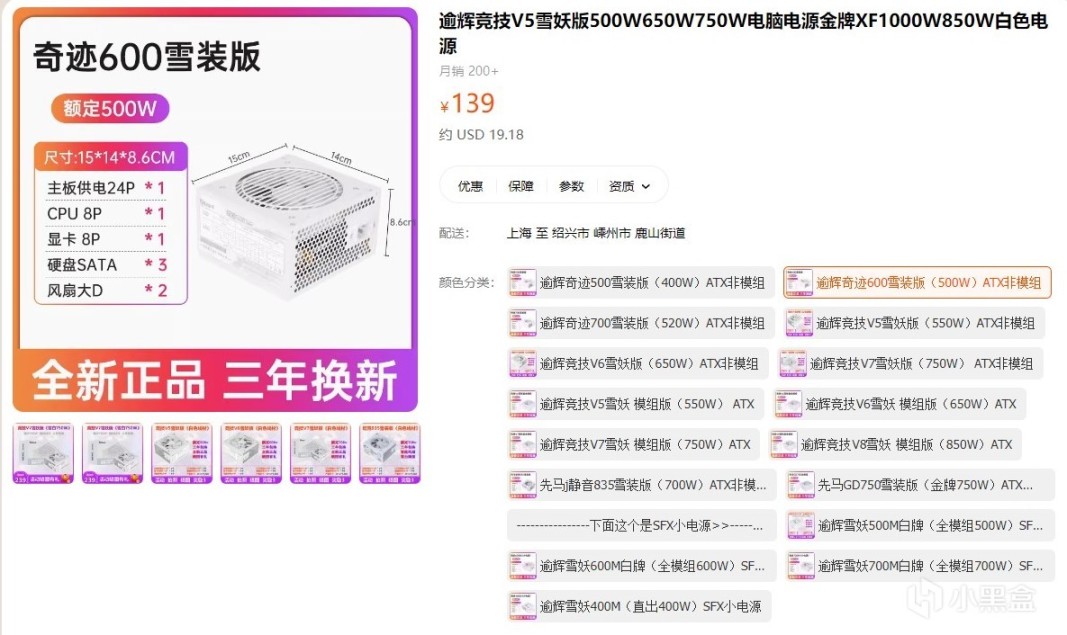This screenshot has height=635, width=1067.
Task: Select the first gallery thumbnail image
Action: coord(43,453)
